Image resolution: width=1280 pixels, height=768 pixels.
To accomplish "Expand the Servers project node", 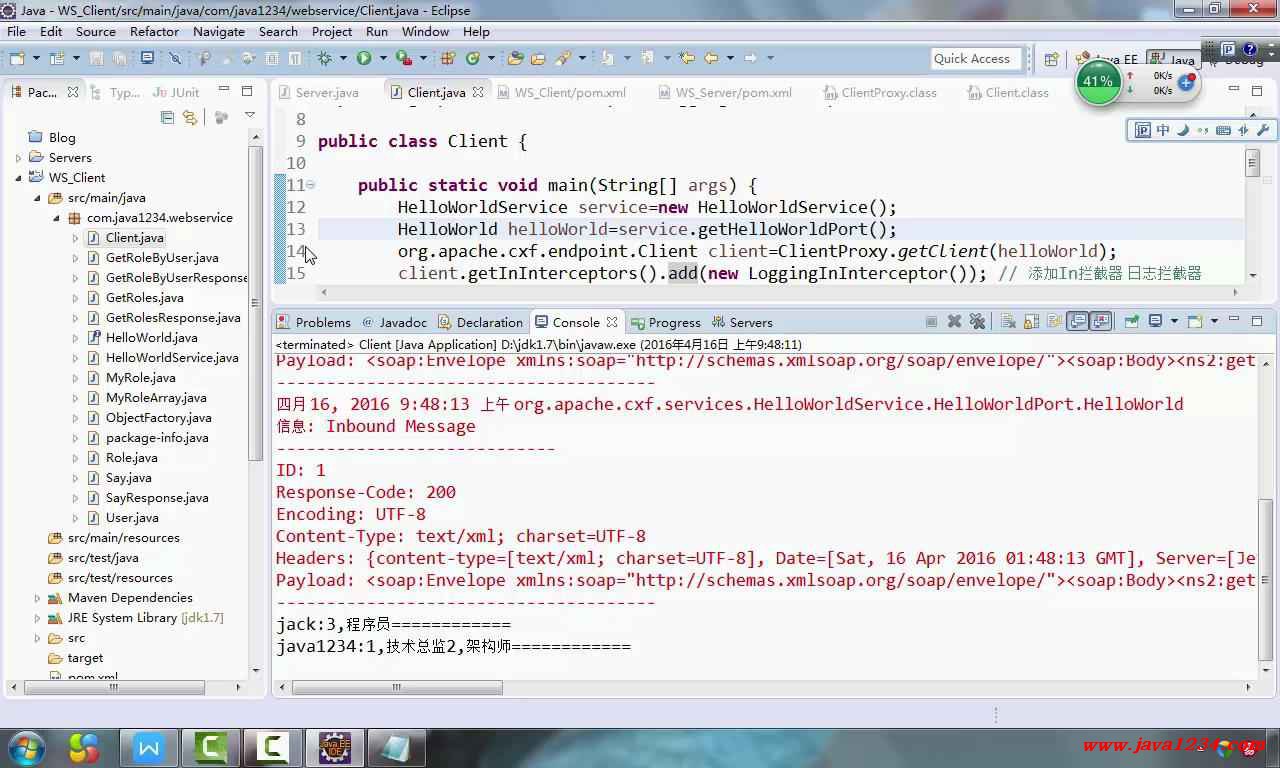I will (x=18, y=158).
